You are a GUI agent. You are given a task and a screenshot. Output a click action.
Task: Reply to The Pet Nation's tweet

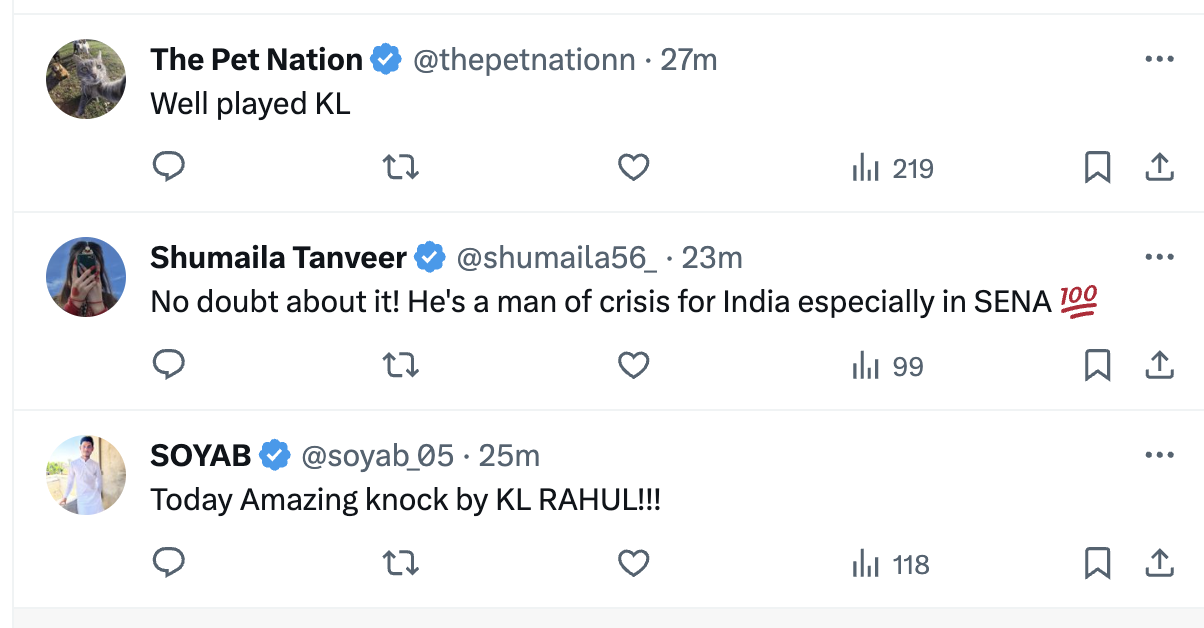click(169, 168)
